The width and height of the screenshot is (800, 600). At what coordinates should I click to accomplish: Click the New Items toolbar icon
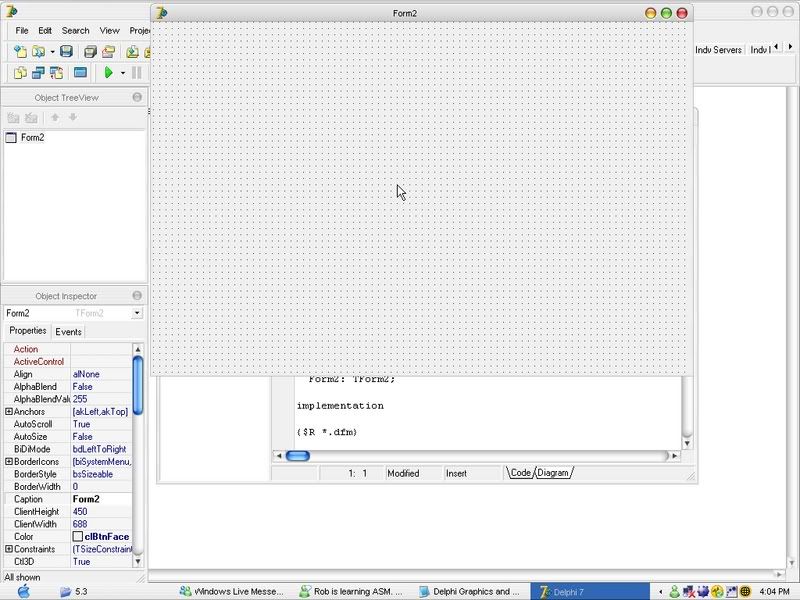pyautogui.click(x=21, y=51)
